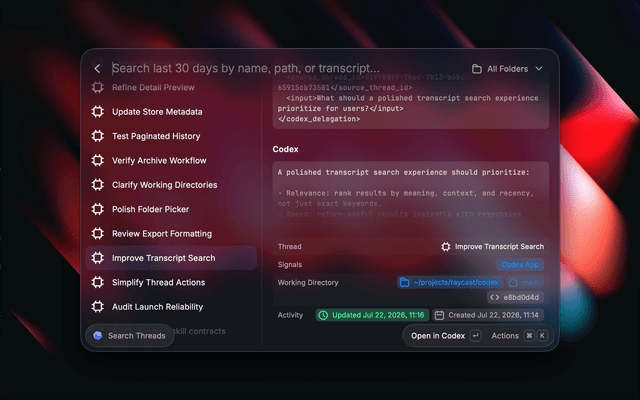Select the Improve Transcript Search thread row
The width and height of the screenshot is (640, 400).
171,258
